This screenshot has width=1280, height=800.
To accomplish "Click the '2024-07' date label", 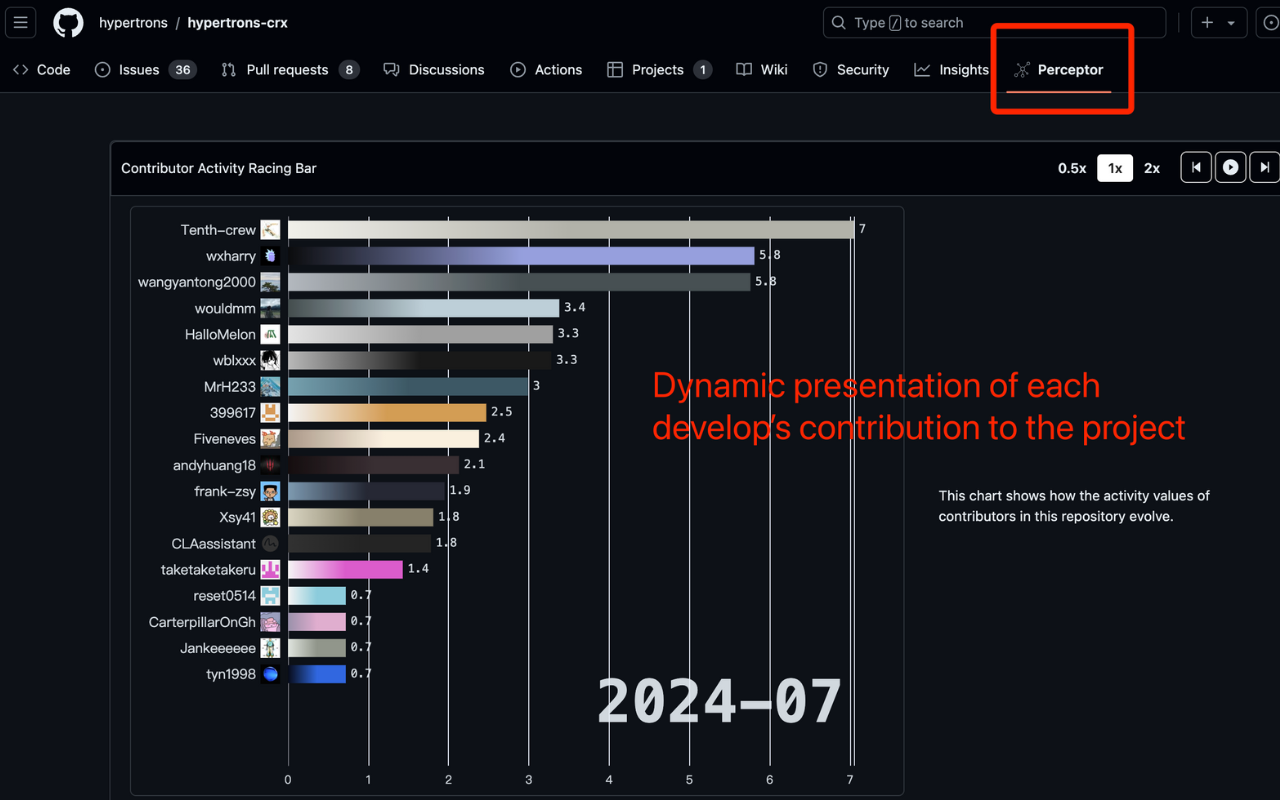I will [719, 701].
